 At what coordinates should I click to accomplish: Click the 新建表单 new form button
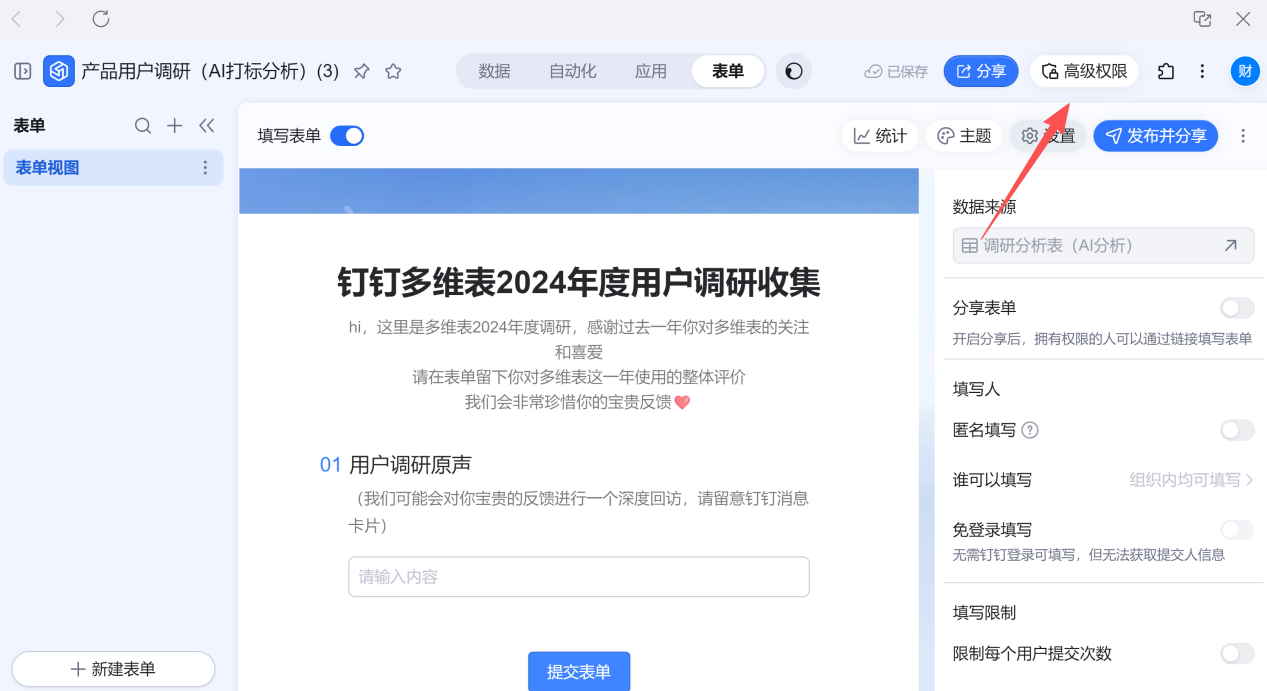(113, 669)
